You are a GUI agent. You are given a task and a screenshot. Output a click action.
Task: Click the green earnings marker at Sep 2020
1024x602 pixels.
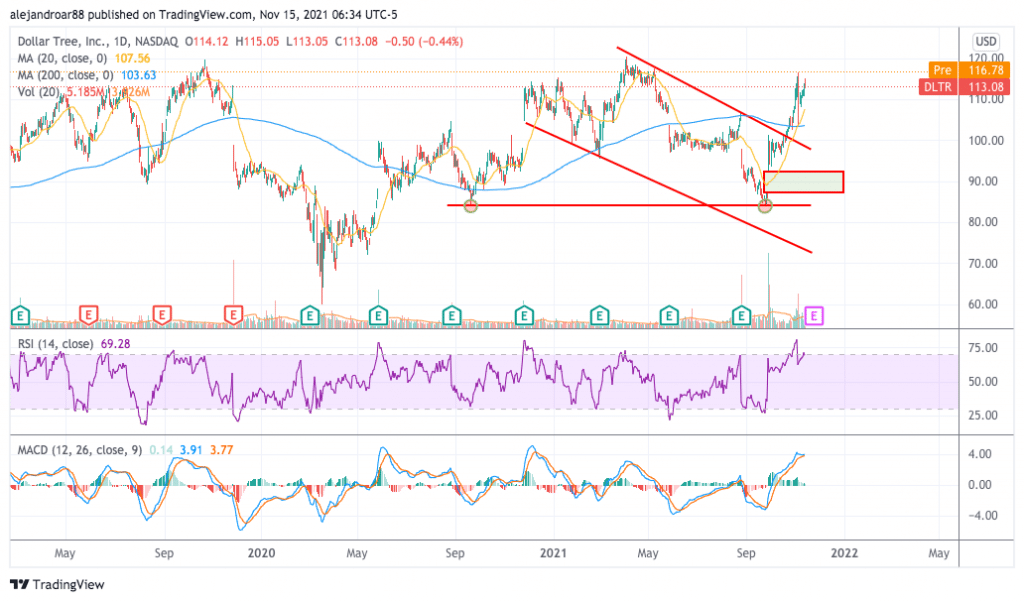coord(451,317)
